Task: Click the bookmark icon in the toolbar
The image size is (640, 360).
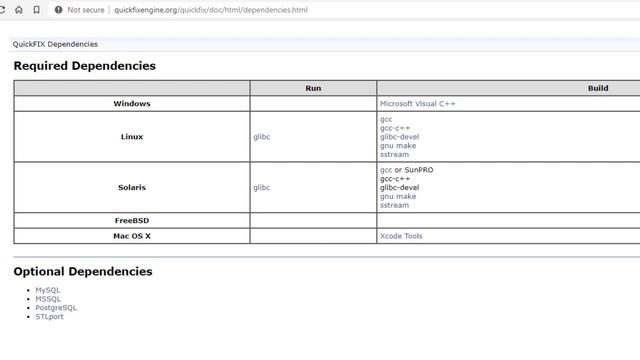Action: (37, 10)
